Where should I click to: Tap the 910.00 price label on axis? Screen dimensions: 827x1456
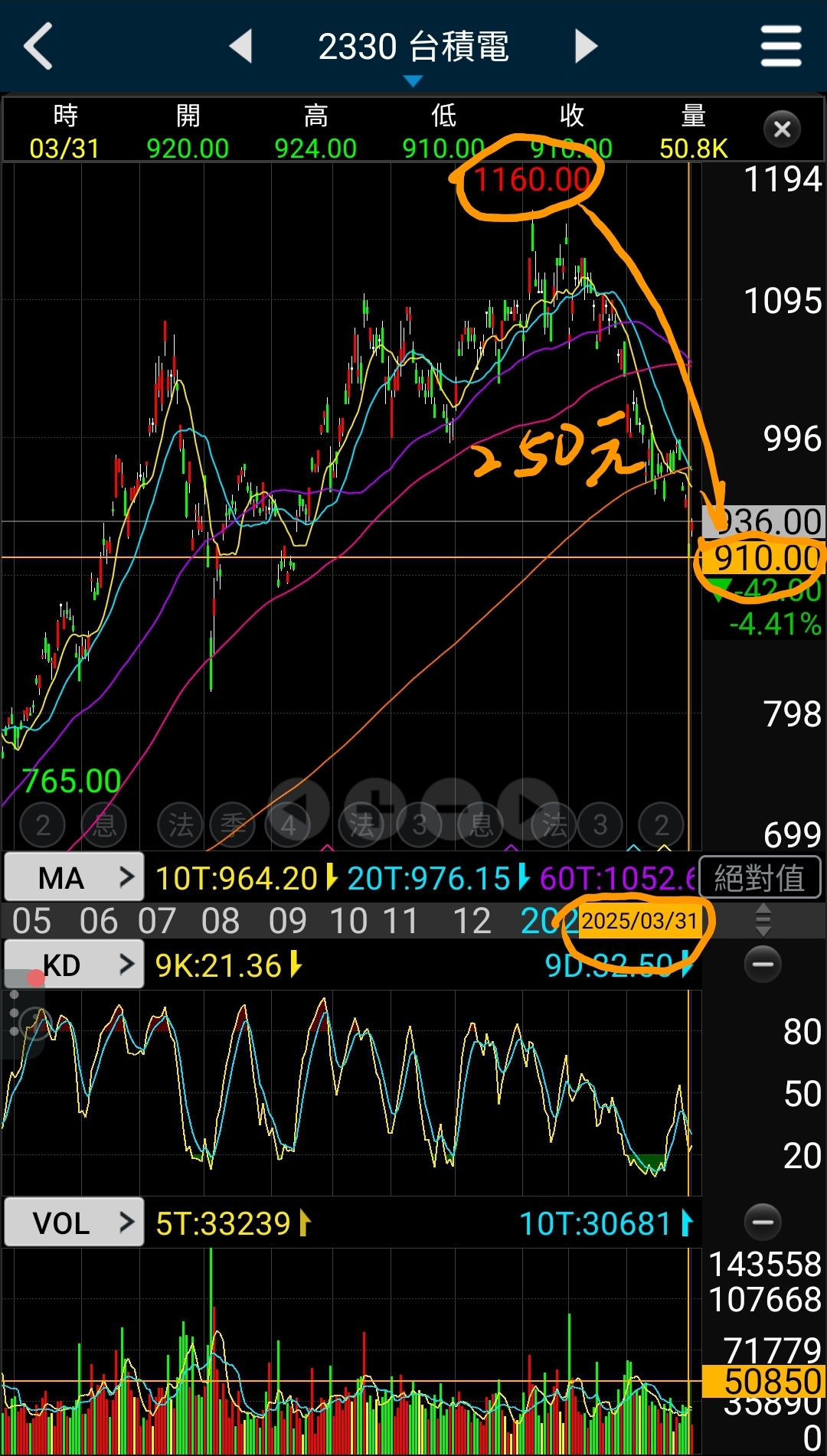pyautogui.click(x=766, y=558)
